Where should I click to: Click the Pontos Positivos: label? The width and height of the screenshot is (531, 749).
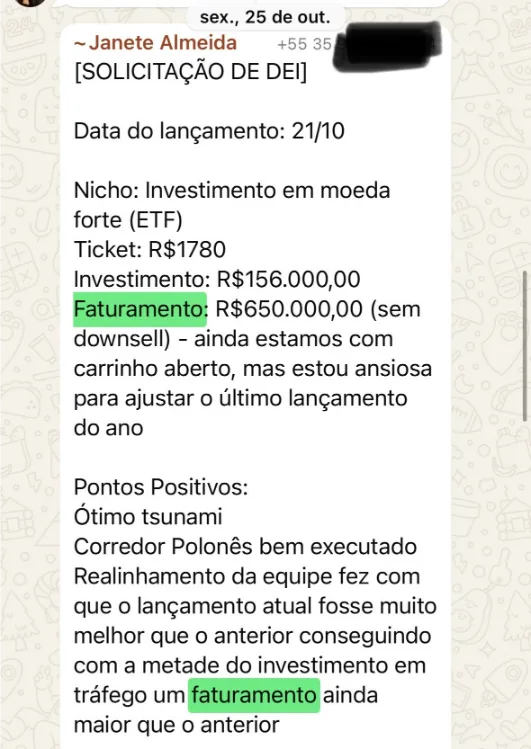coord(161,487)
